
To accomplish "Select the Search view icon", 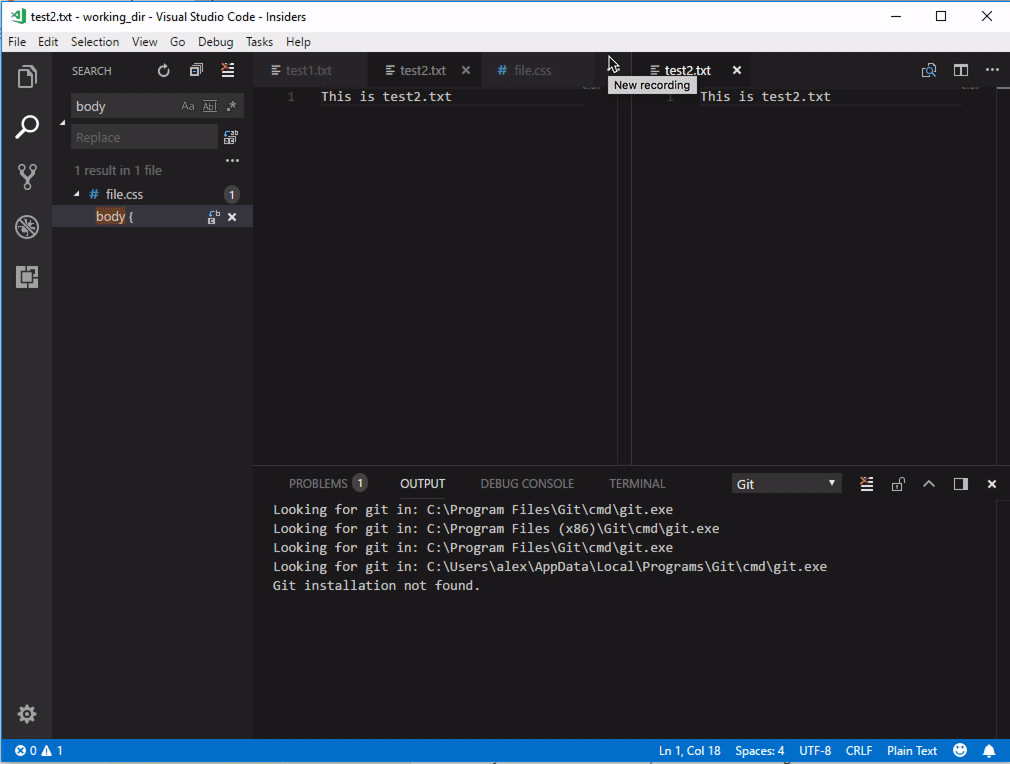I will pyautogui.click(x=26, y=127).
